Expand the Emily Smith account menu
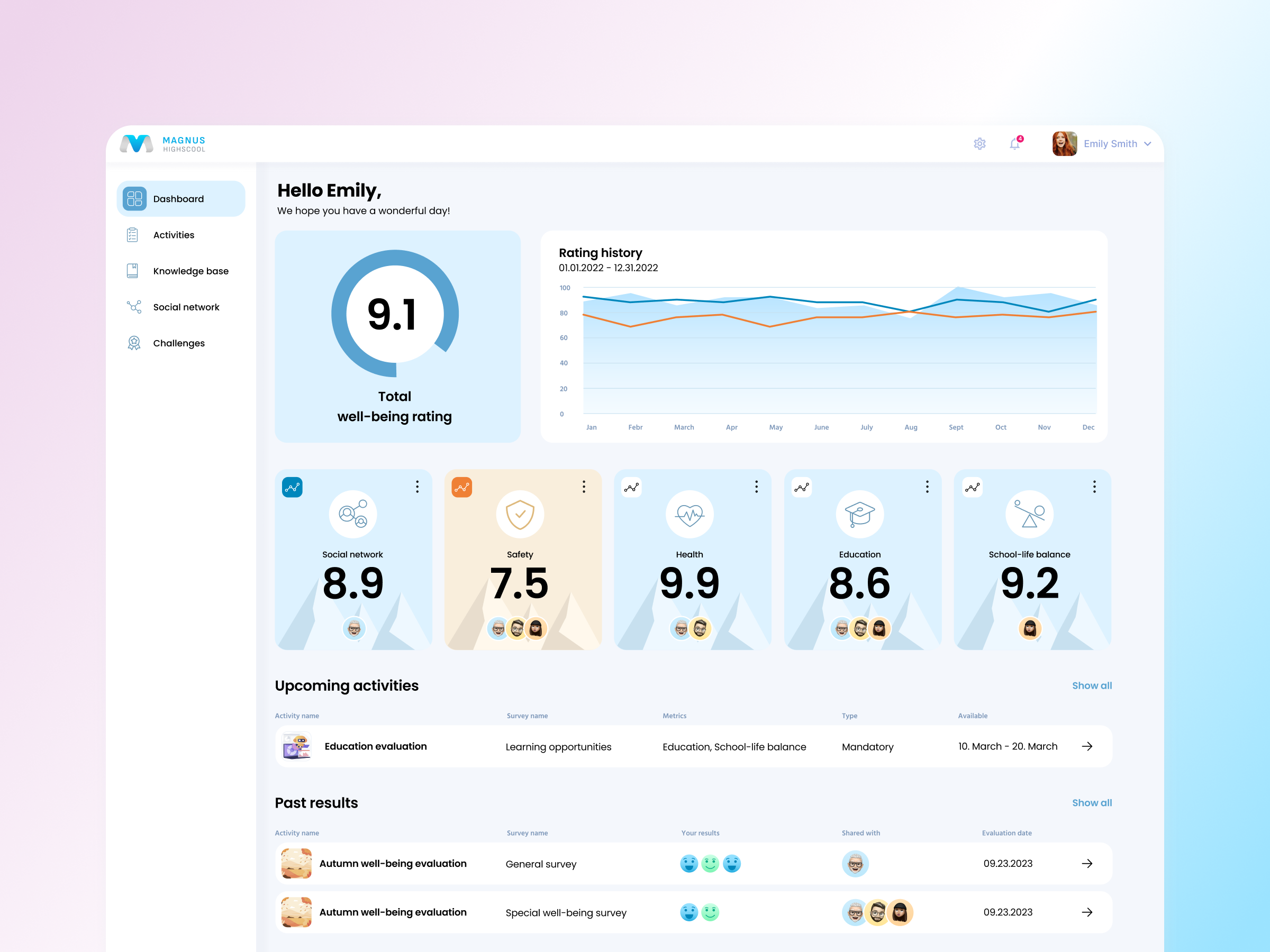The width and height of the screenshot is (1270, 952). click(x=1116, y=143)
